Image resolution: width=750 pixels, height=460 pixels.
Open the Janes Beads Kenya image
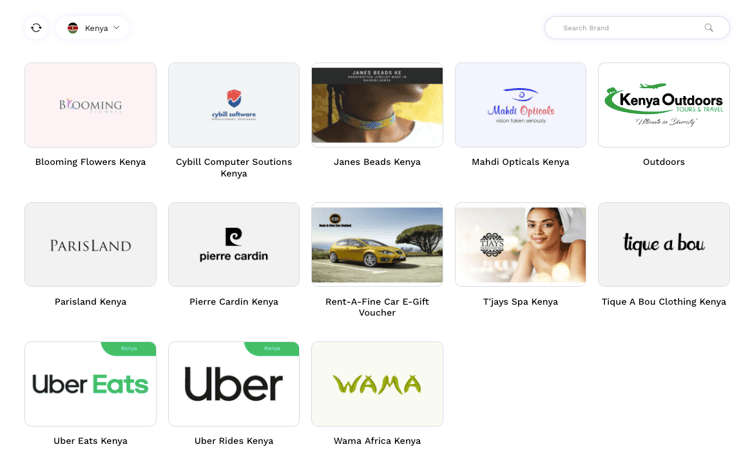377,105
